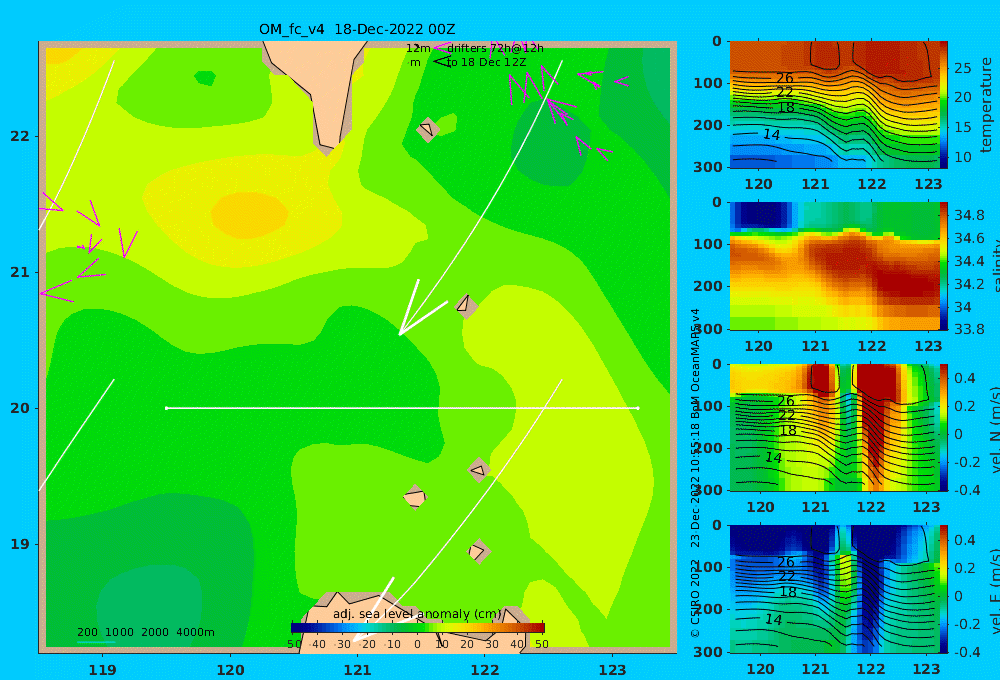Click the longitude label 123 on main map
This screenshot has height=680, width=1000.
point(612,670)
